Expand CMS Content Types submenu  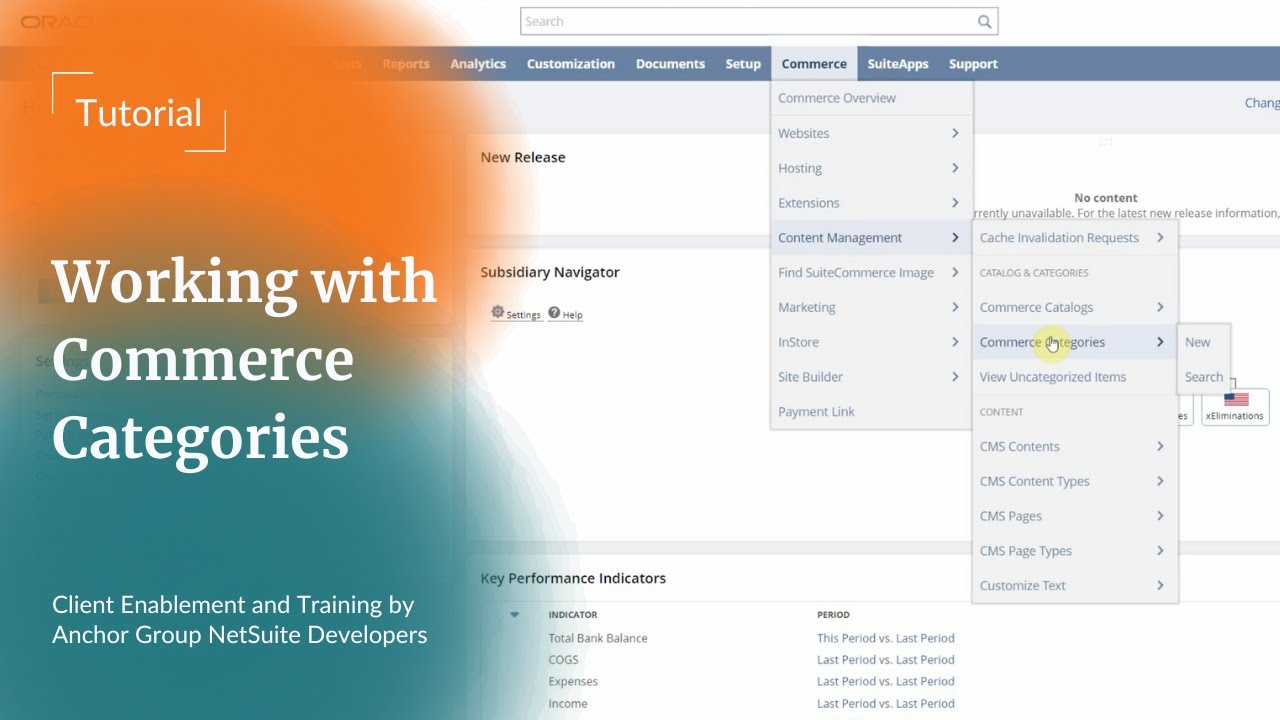[1075, 481]
